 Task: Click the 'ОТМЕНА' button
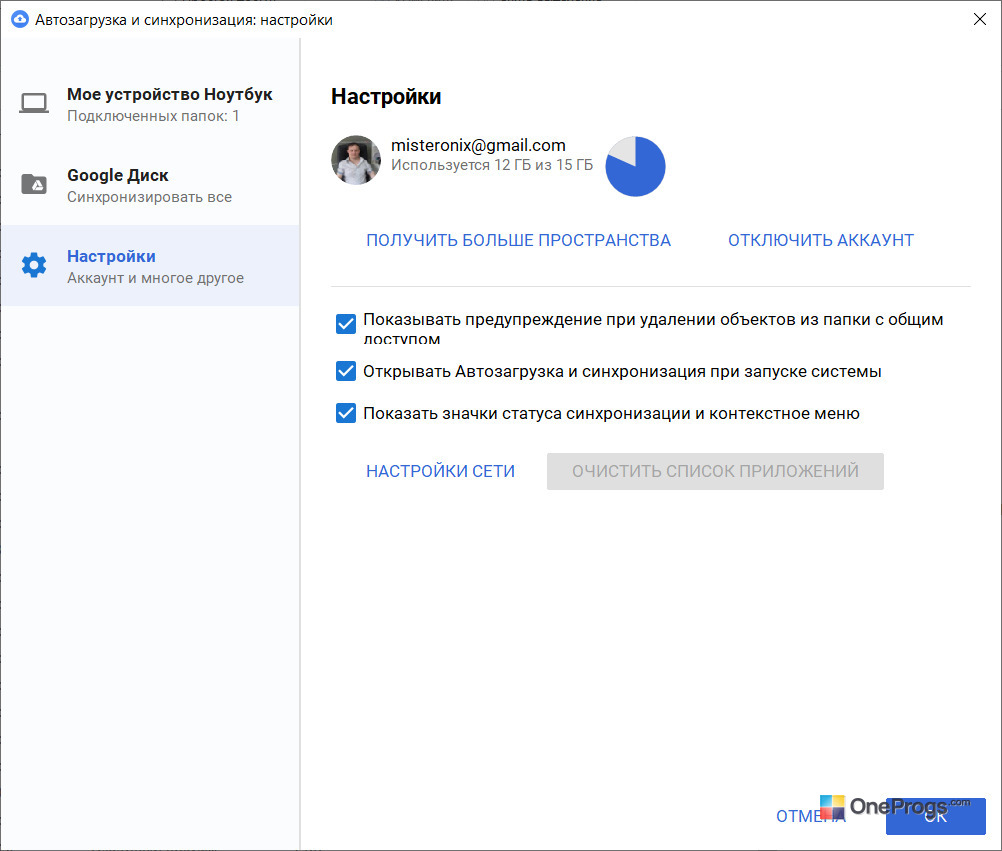point(810,816)
